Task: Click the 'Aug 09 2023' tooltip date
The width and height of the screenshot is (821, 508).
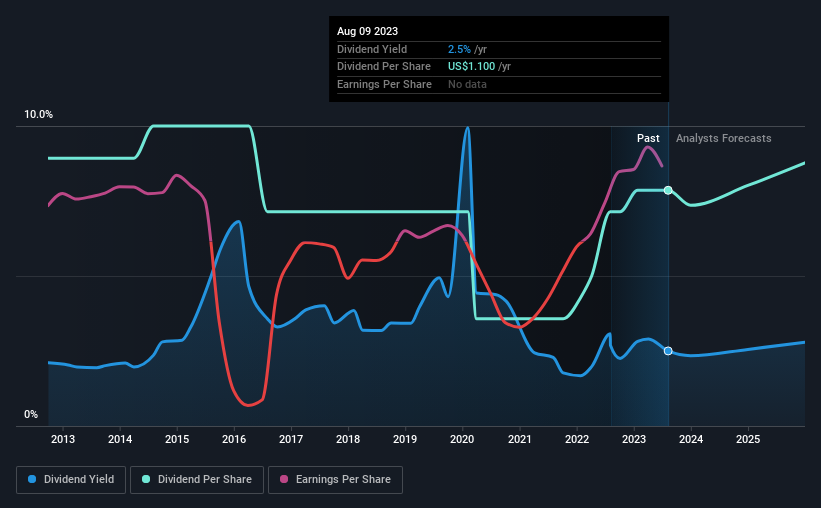Action: pos(368,31)
